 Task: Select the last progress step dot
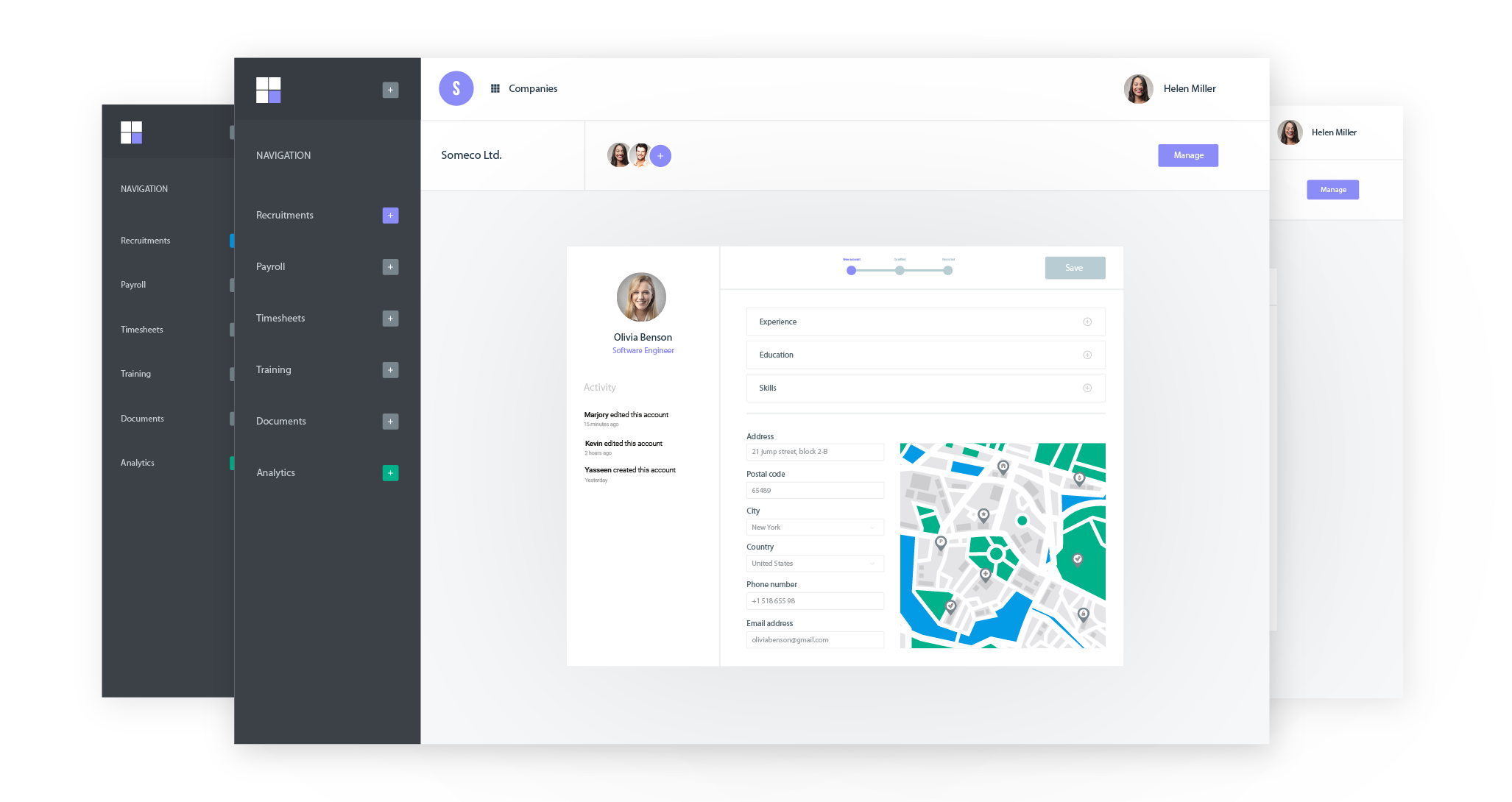(x=948, y=271)
